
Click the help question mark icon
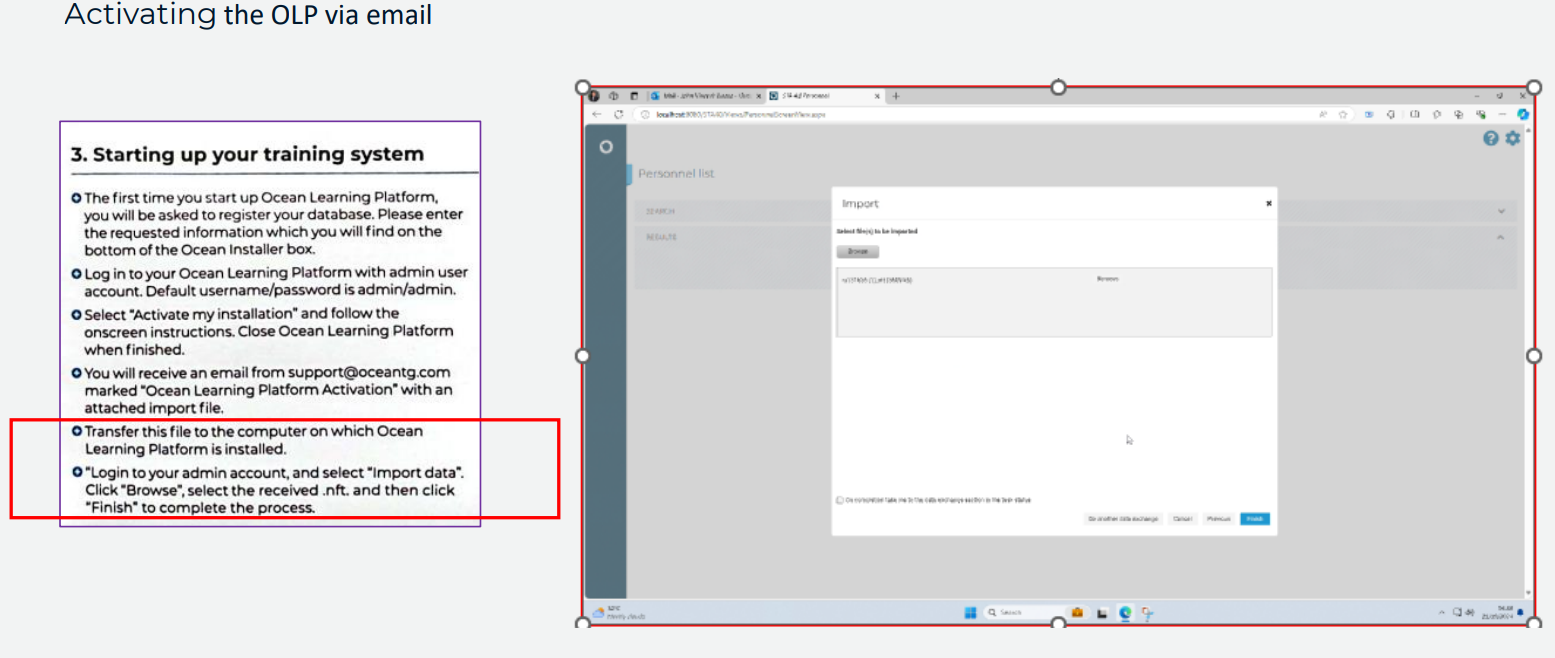pos(1491,139)
